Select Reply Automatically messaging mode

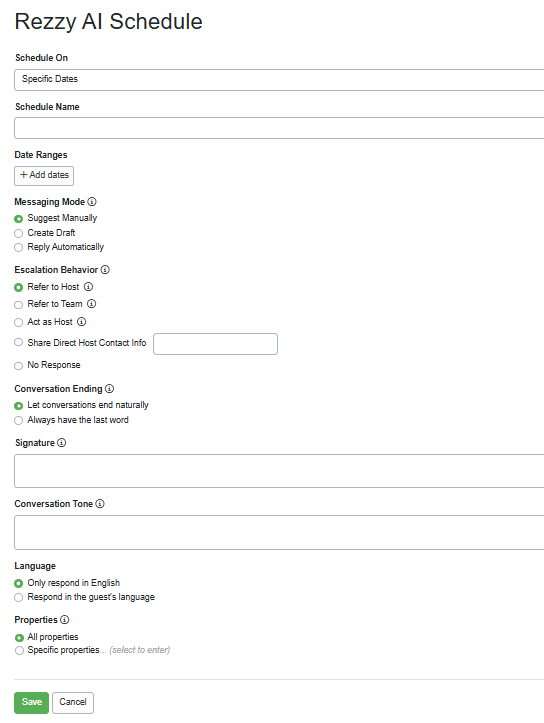[x=18, y=248]
